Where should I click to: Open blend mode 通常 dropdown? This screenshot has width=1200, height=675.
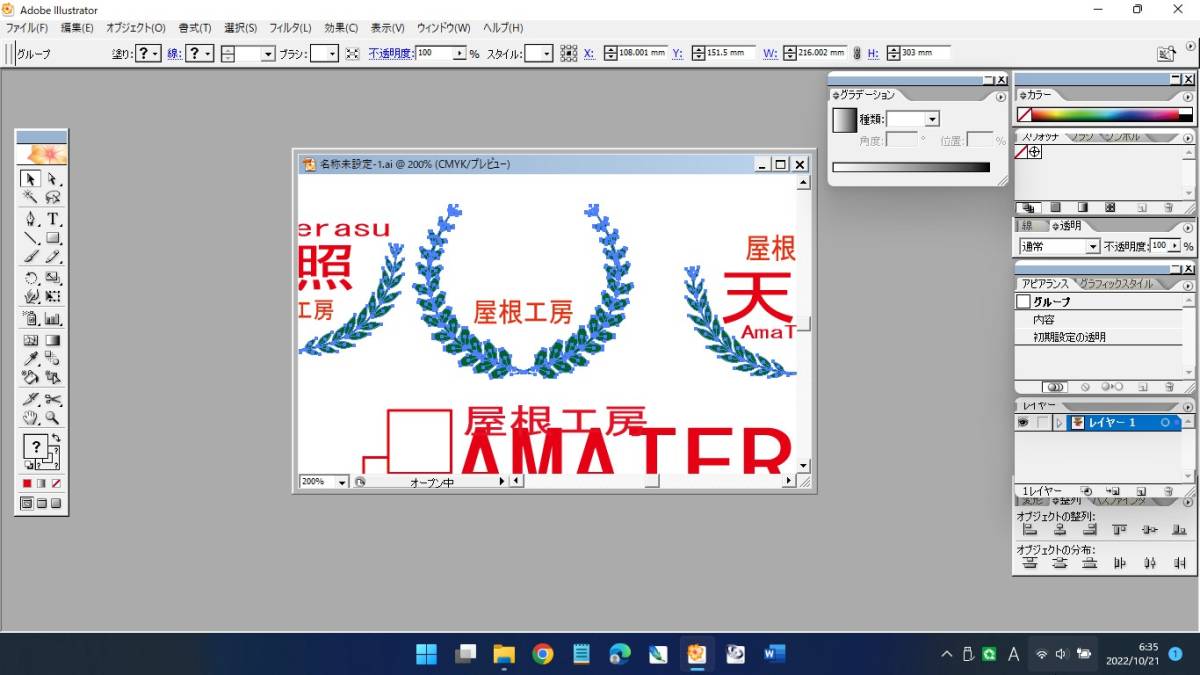click(x=1092, y=246)
